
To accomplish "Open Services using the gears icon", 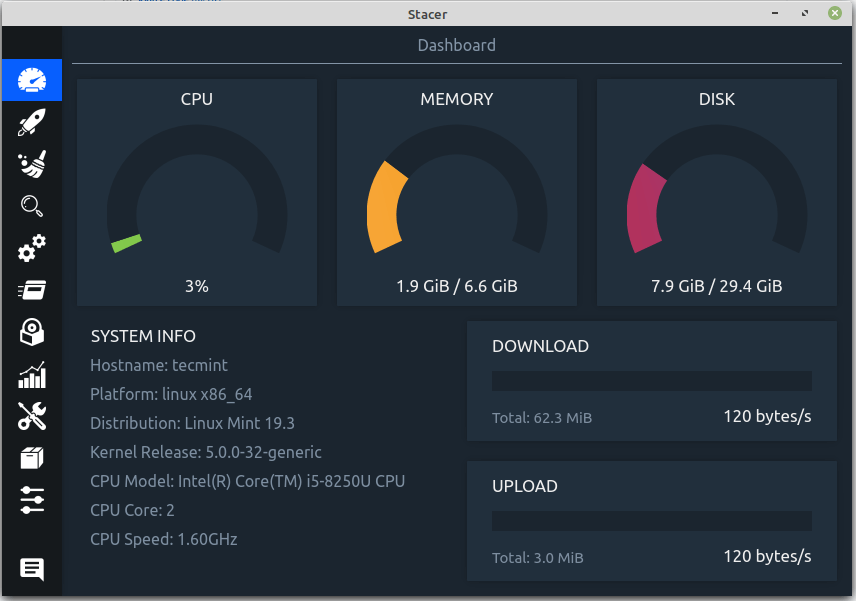I will (x=31, y=248).
